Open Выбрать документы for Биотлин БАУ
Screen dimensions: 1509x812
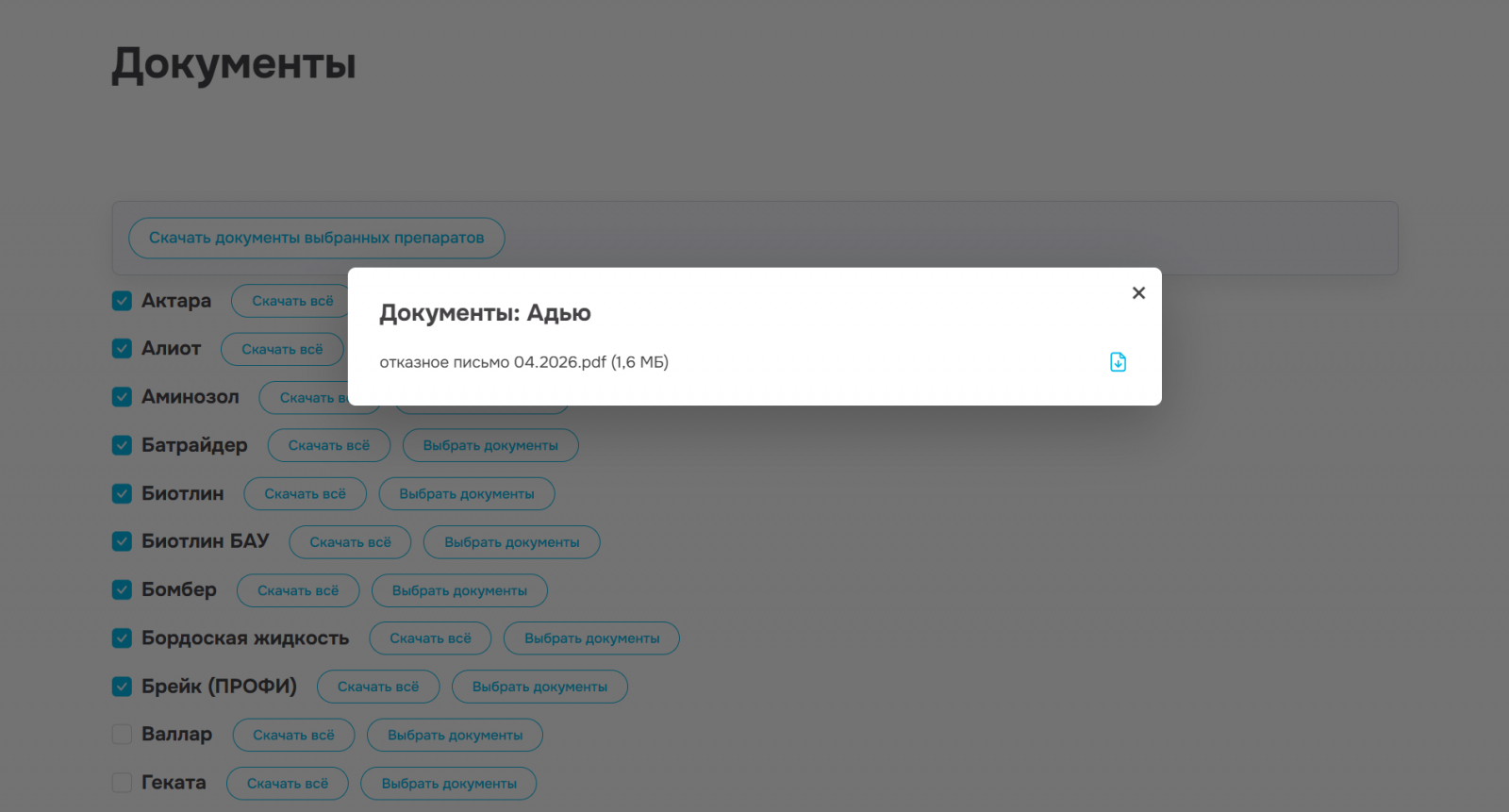coord(512,542)
